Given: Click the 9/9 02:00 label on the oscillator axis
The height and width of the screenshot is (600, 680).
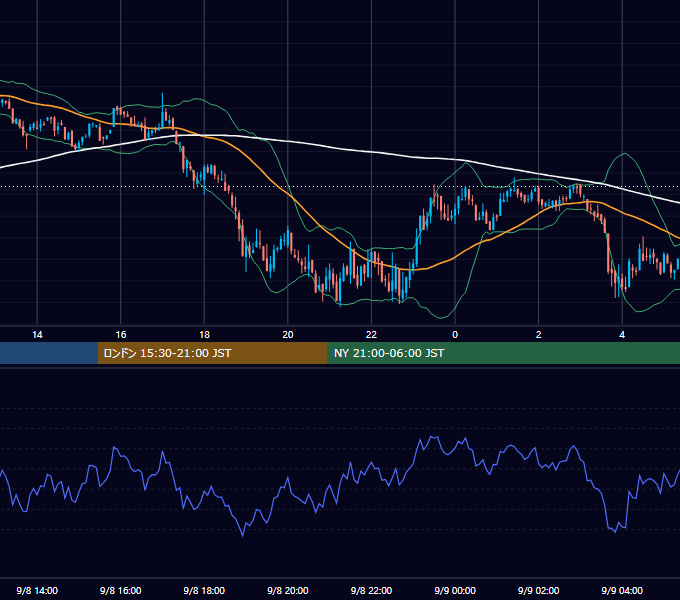Looking at the screenshot, I should (x=539, y=590).
